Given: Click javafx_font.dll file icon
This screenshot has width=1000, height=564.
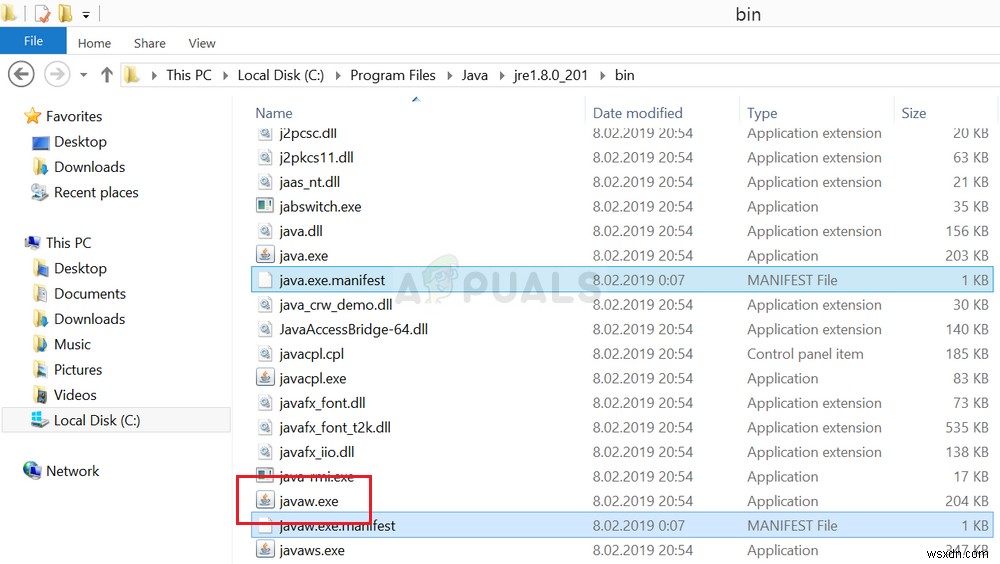Looking at the screenshot, I should point(265,403).
